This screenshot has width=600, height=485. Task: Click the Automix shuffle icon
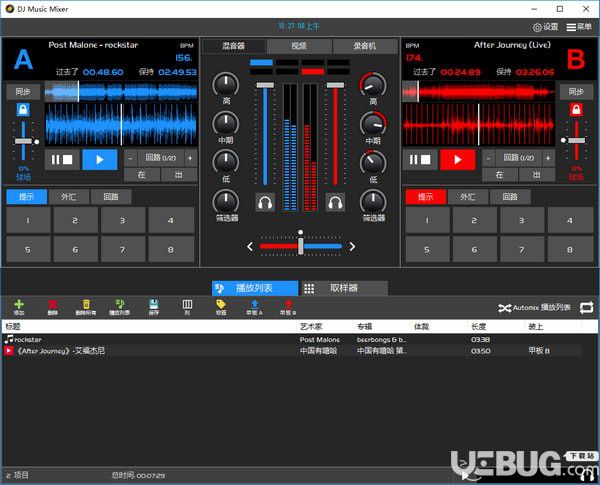(x=505, y=308)
